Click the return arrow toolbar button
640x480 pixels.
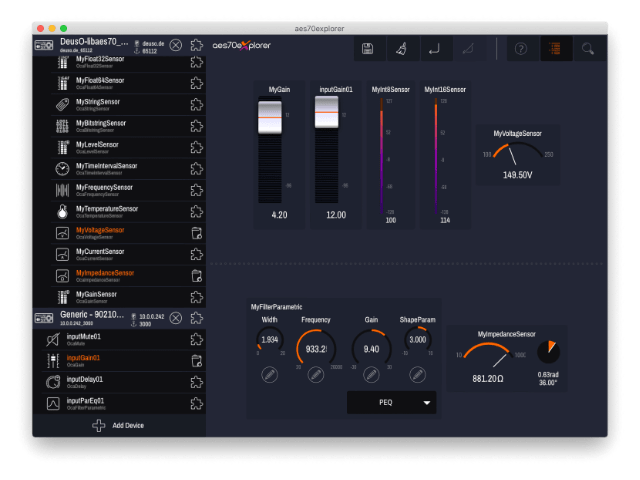[x=434, y=48]
